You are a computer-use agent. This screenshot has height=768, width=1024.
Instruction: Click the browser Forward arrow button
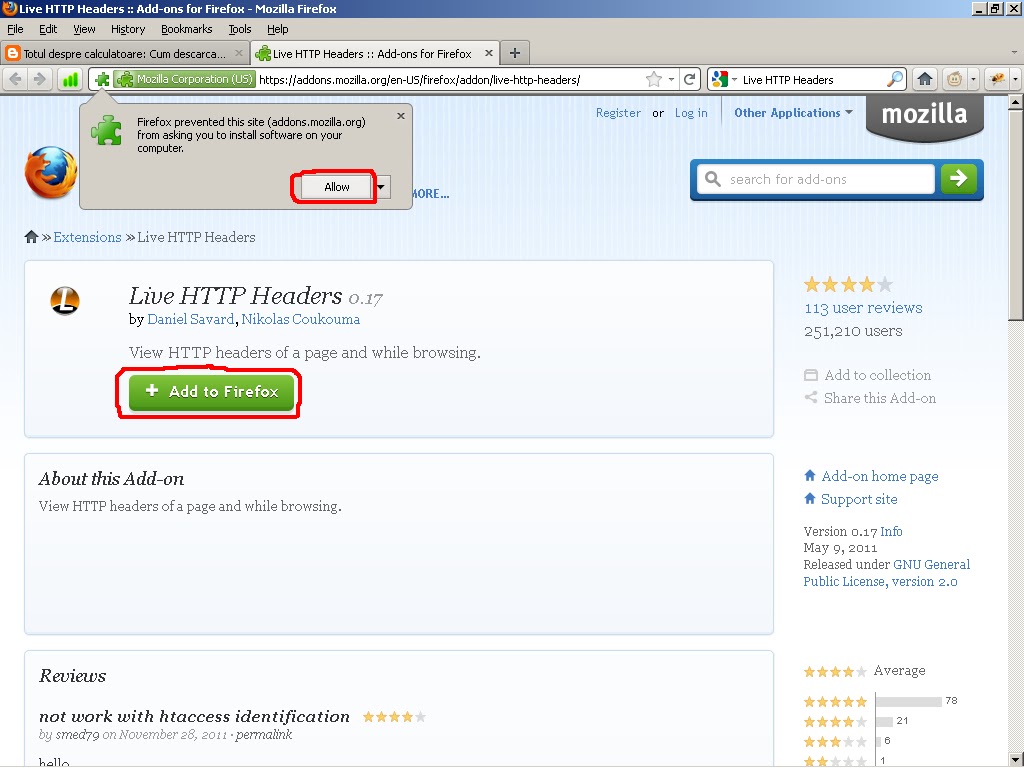click(x=40, y=80)
